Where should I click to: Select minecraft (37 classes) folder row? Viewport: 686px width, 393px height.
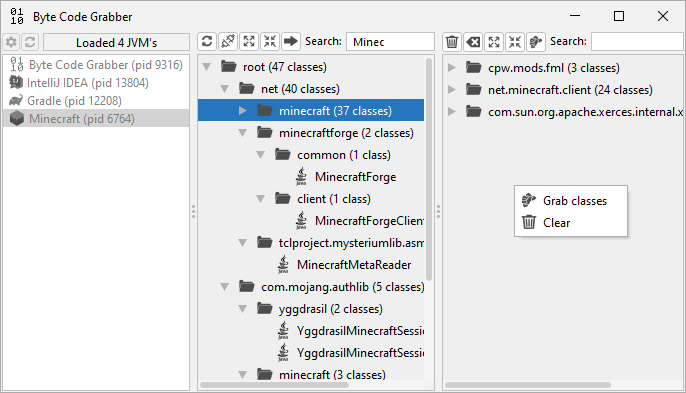pyautogui.click(x=311, y=111)
